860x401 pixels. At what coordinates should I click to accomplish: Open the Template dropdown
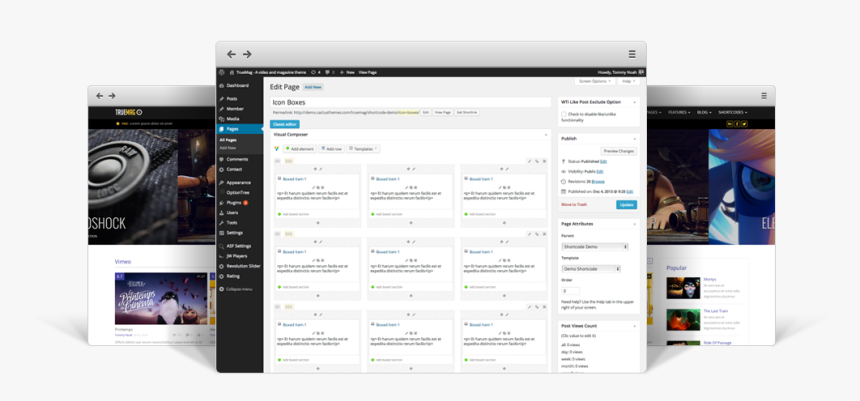point(590,269)
